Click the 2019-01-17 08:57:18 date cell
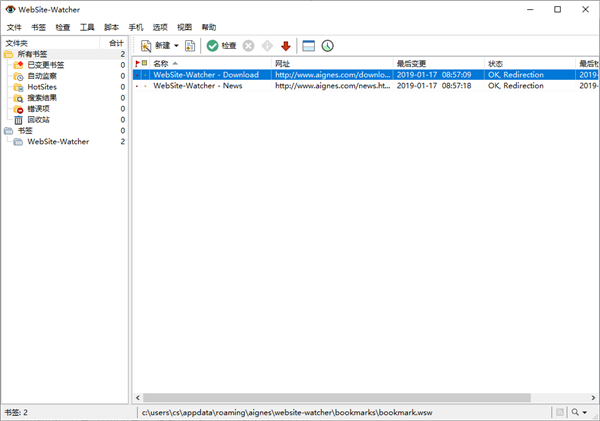 click(x=434, y=86)
